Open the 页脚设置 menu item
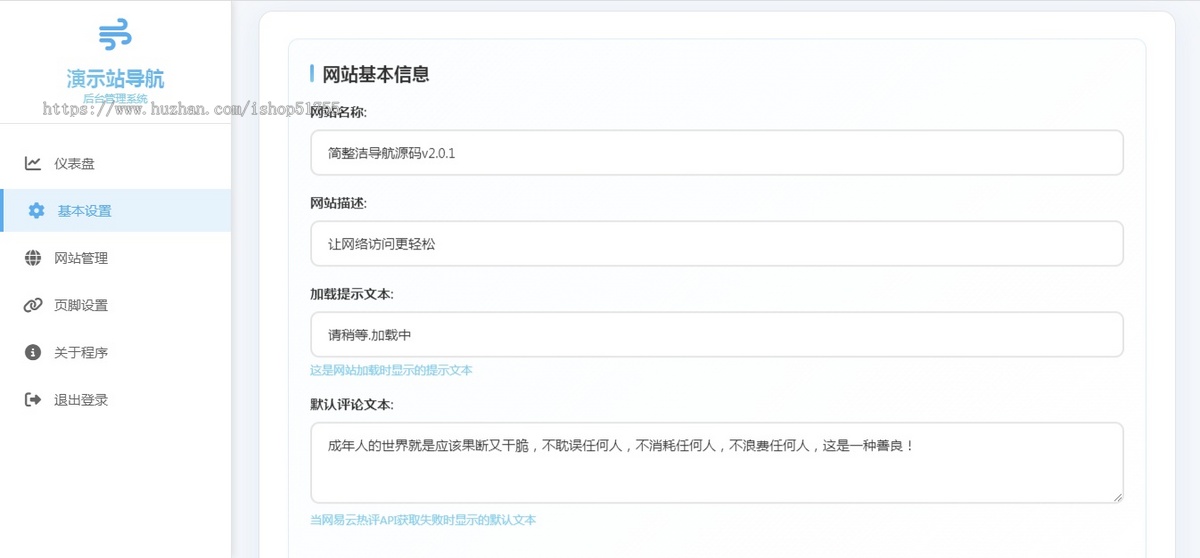This screenshot has width=1200, height=558. [115, 305]
